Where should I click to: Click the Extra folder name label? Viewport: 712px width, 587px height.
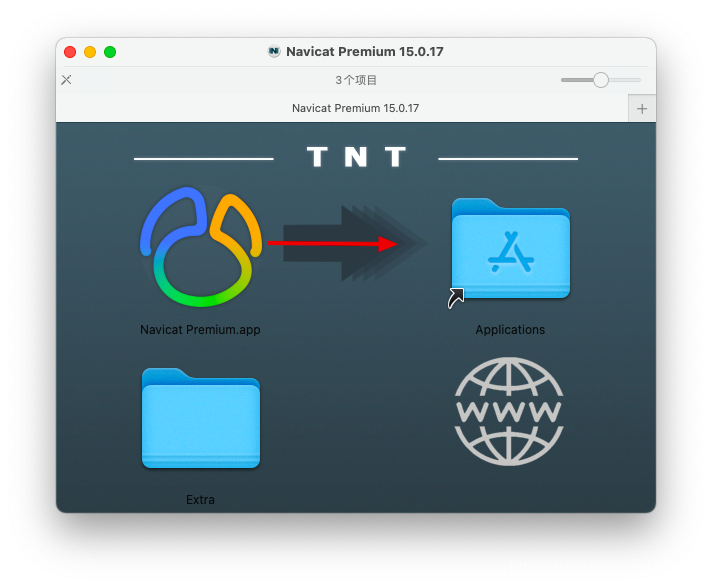tap(200, 500)
